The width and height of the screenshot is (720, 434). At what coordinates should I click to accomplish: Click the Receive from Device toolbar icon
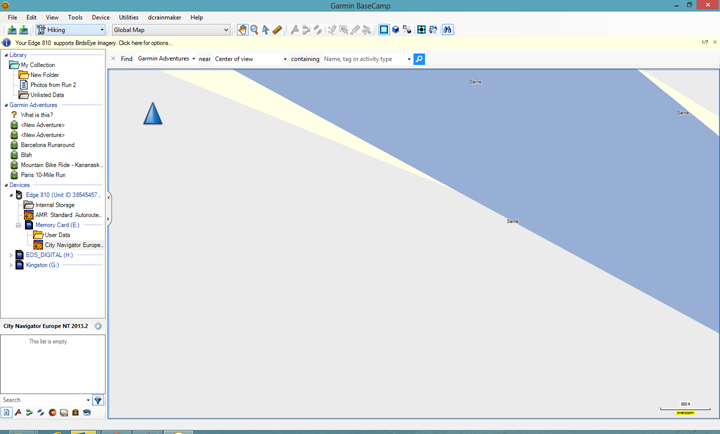point(23,30)
